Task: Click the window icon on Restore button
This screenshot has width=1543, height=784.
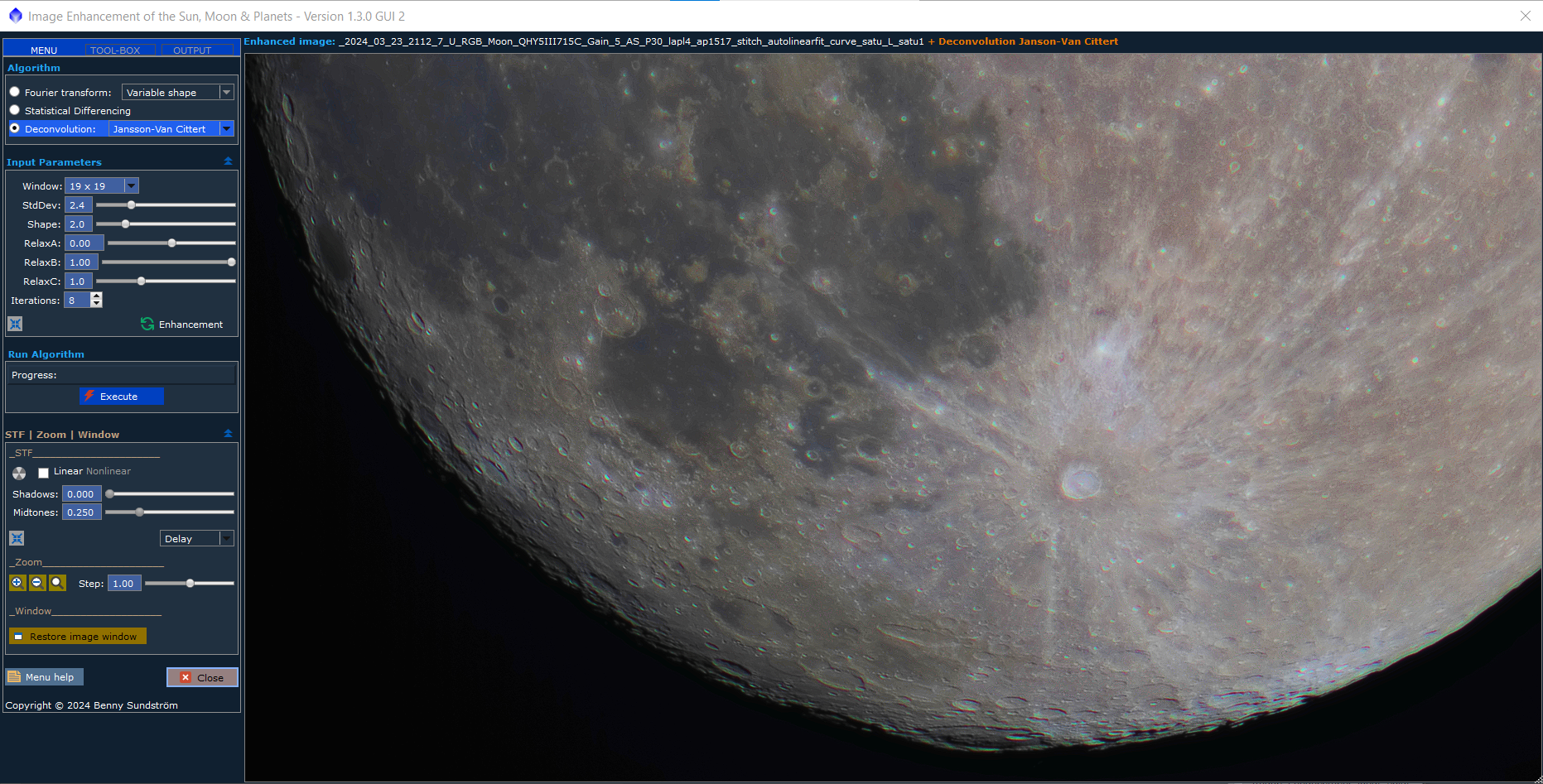Action: [x=18, y=636]
